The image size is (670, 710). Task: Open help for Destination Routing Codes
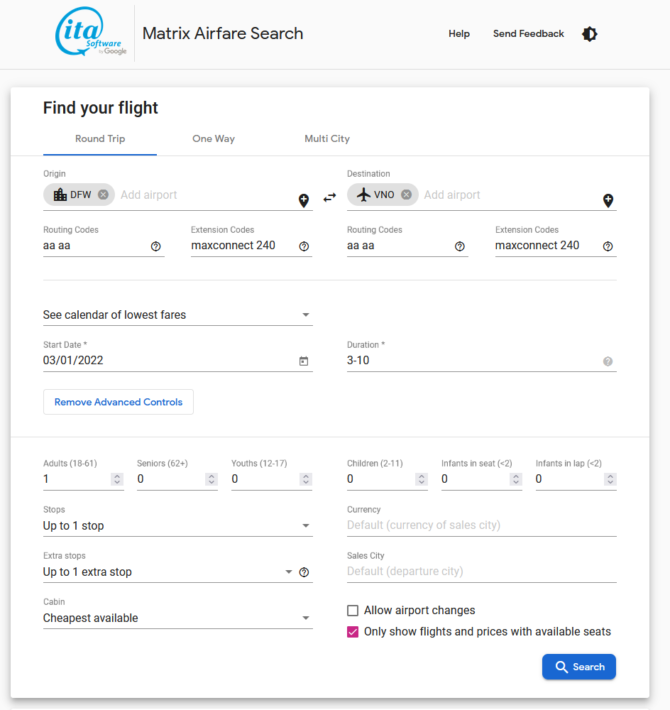[459, 246]
